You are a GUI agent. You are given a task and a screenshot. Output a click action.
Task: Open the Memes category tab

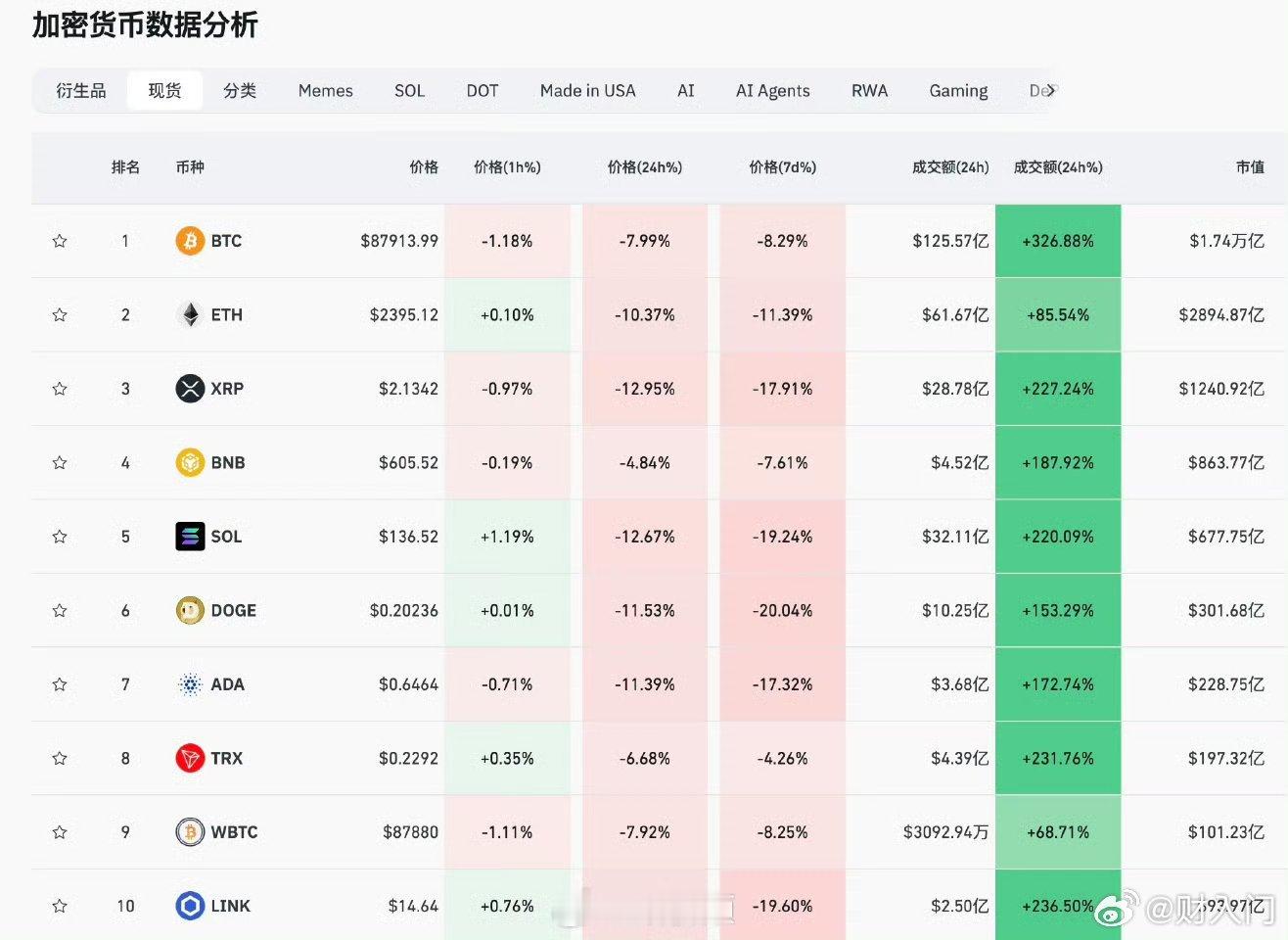click(326, 91)
